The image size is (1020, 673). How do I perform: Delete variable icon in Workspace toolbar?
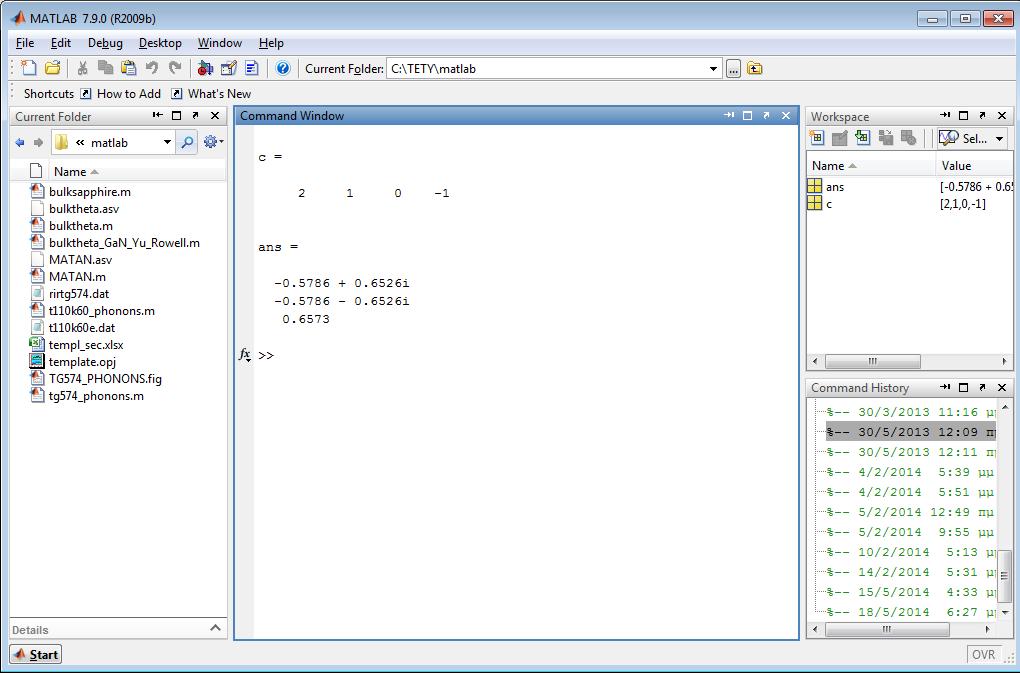909,138
